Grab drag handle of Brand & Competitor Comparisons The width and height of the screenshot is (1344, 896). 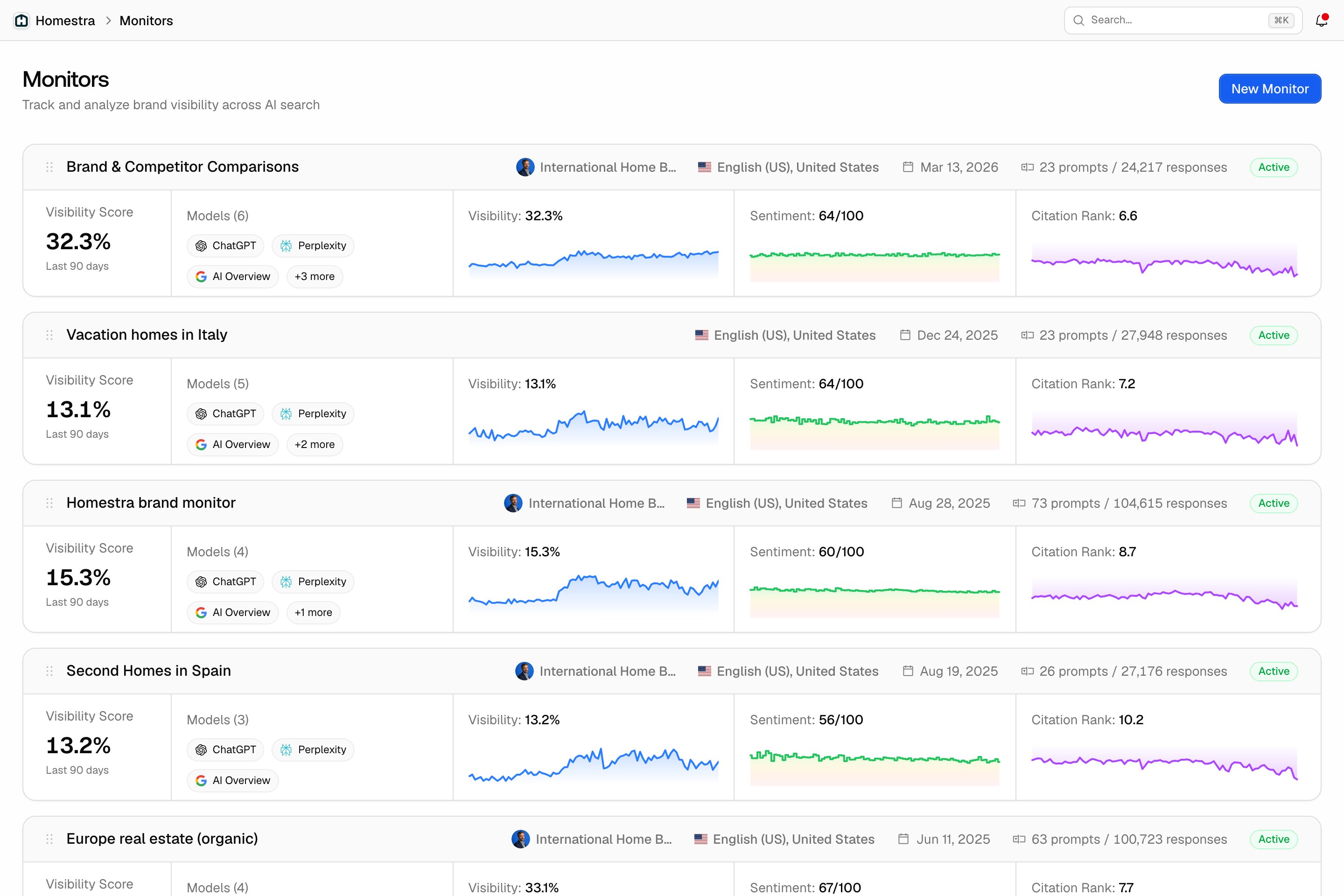pyautogui.click(x=50, y=167)
